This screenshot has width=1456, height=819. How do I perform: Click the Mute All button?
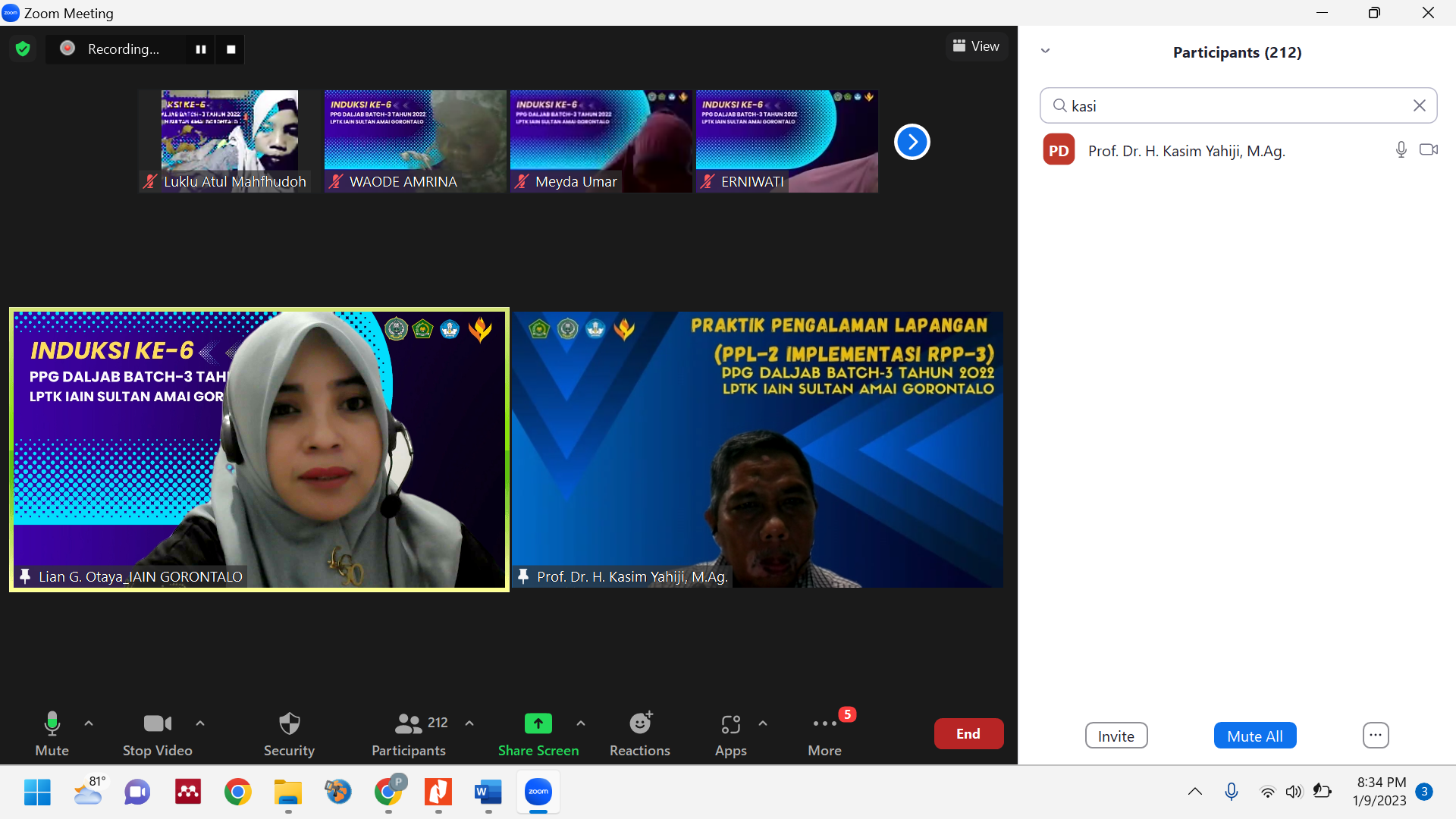1254,736
